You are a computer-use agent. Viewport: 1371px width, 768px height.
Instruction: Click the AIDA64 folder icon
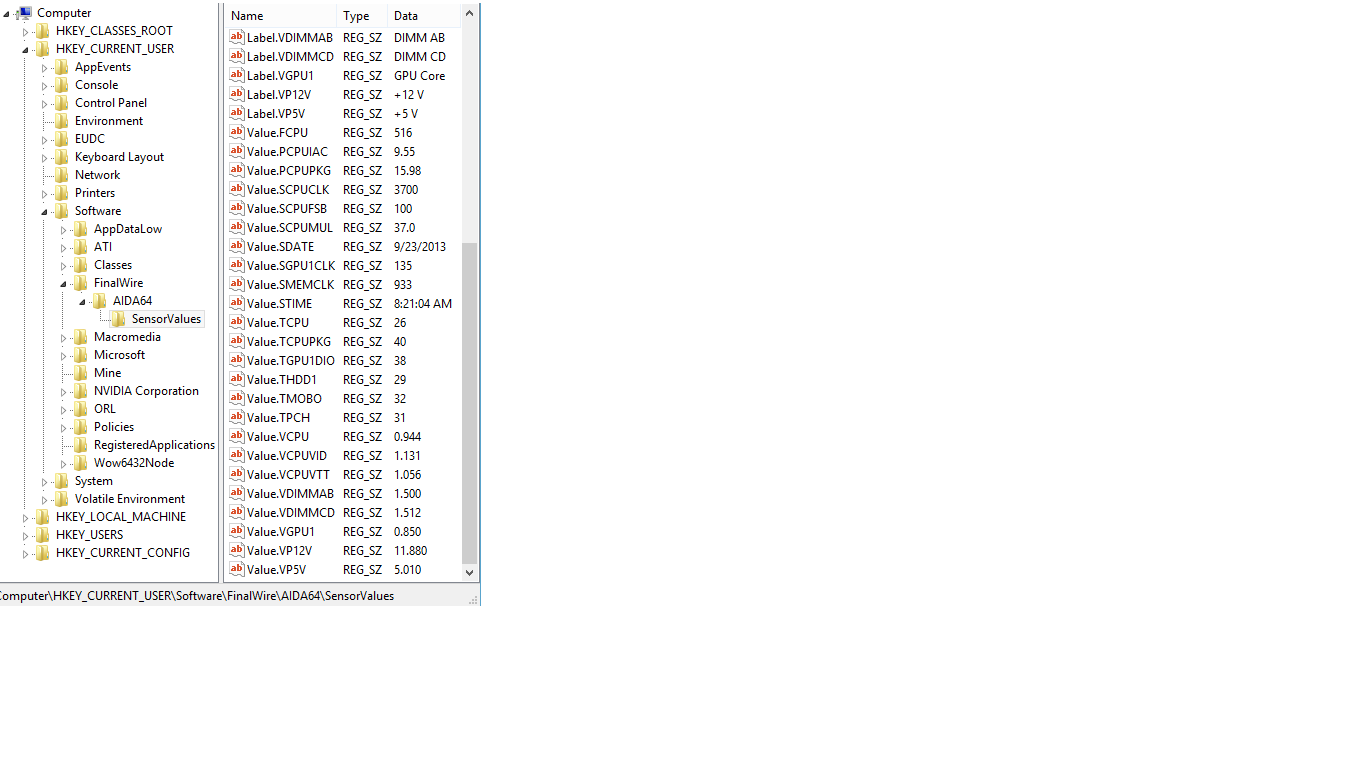[100, 301]
